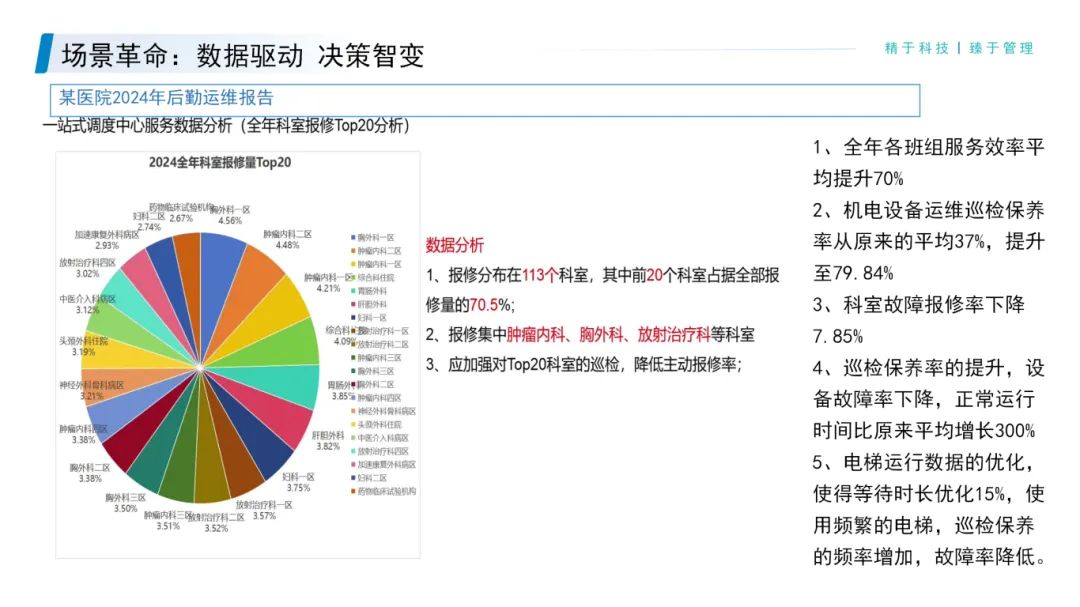The image size is (1080, 607).
Task: Click the 妇科一区 legend entry
Action: point(369,318)
